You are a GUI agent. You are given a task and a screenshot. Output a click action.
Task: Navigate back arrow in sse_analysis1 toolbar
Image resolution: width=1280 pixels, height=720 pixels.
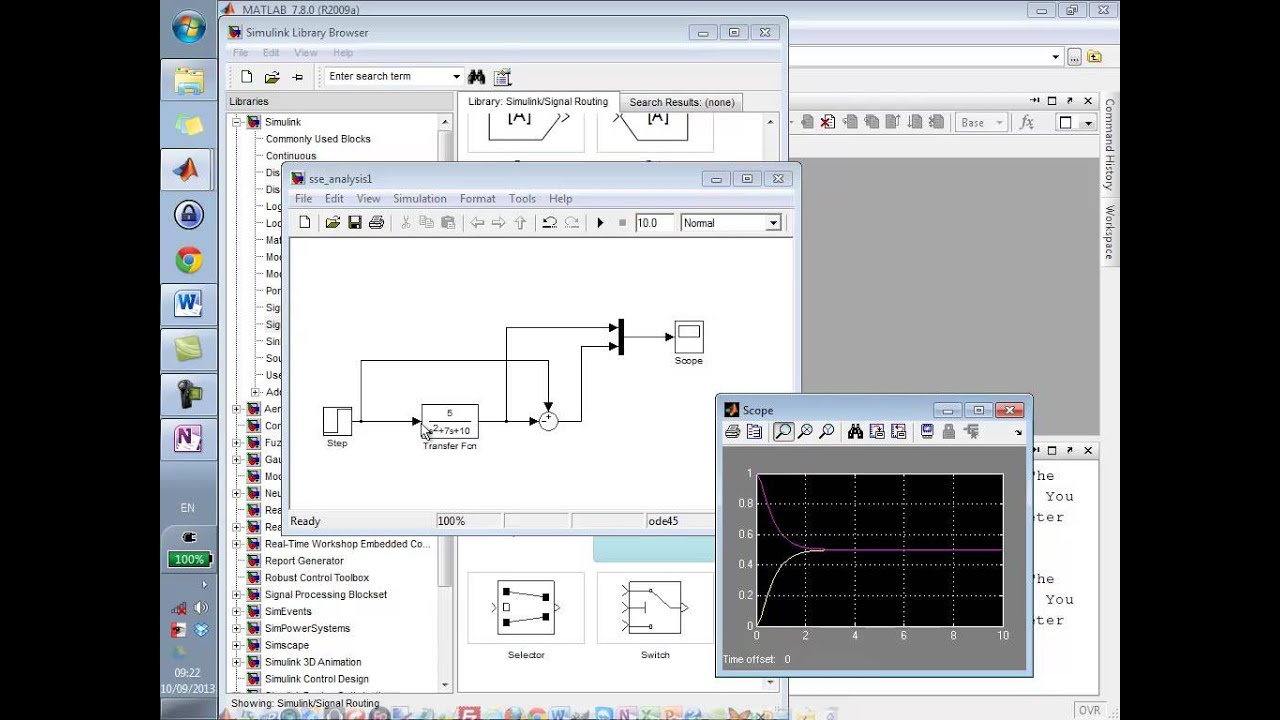click(x=477, y=223)
